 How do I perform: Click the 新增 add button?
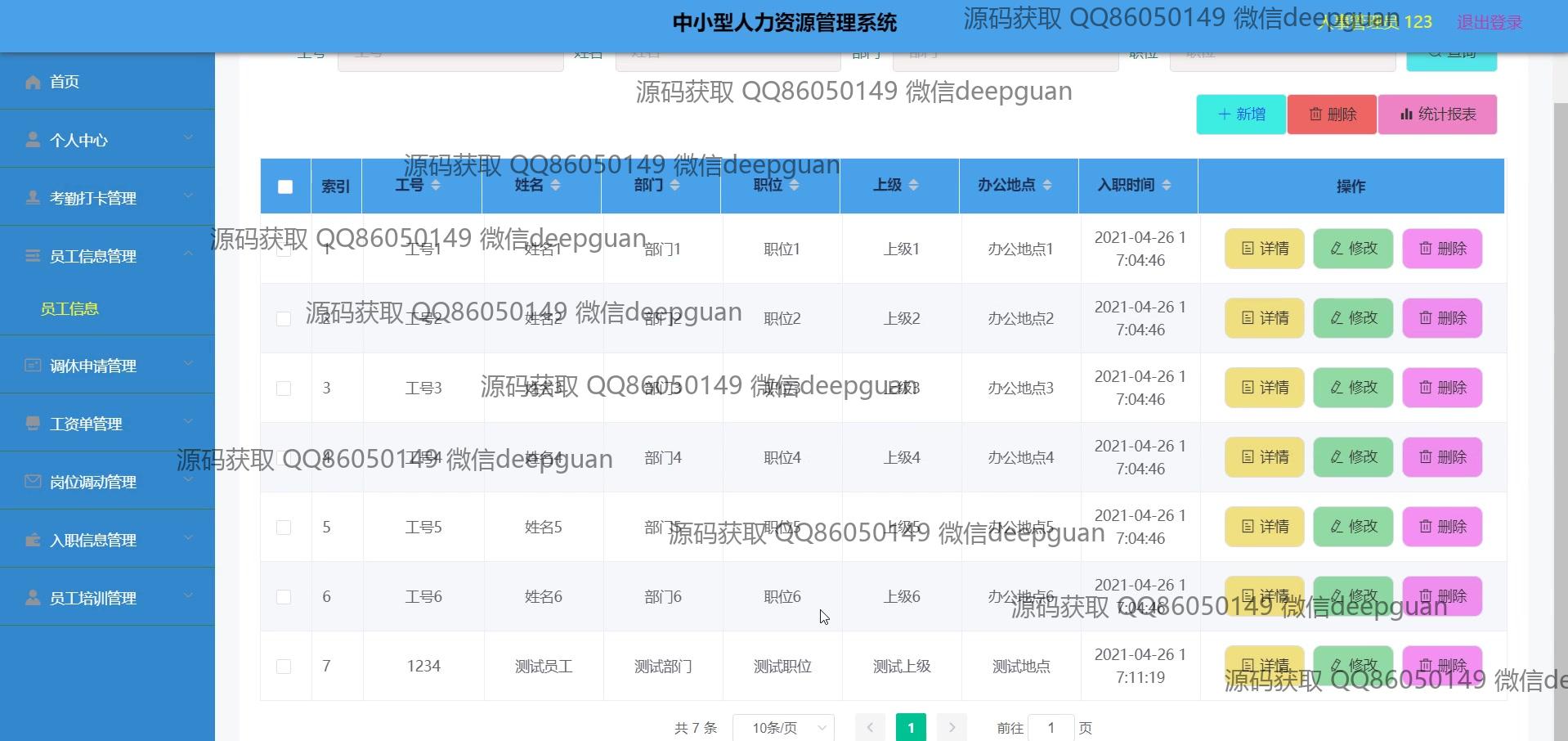click(1241, 115)
